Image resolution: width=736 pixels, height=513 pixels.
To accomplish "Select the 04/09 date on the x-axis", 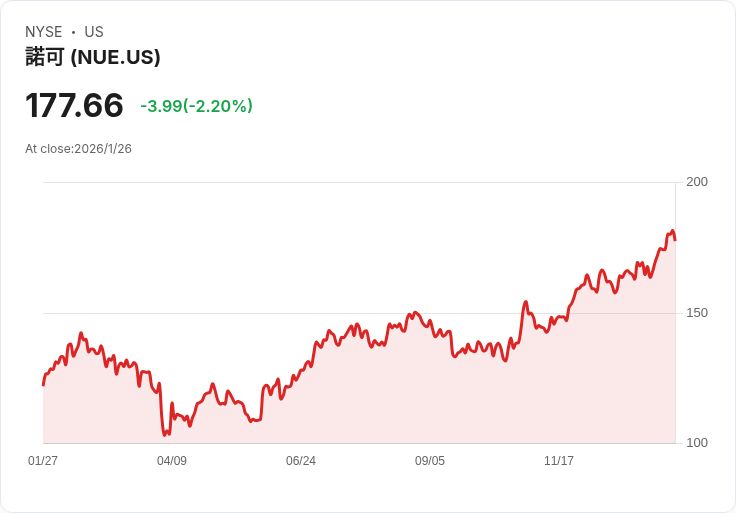I will [x=172, y=461].
